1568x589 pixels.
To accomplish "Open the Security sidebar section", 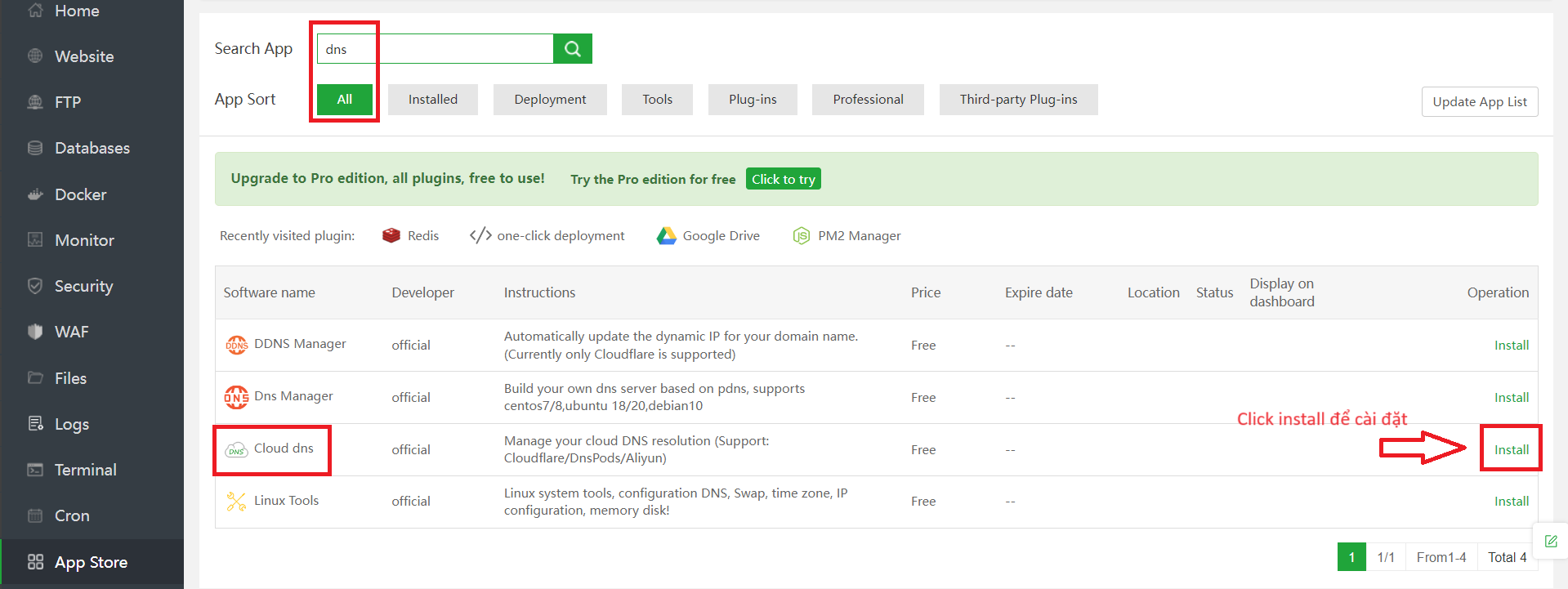I will 83,286.
